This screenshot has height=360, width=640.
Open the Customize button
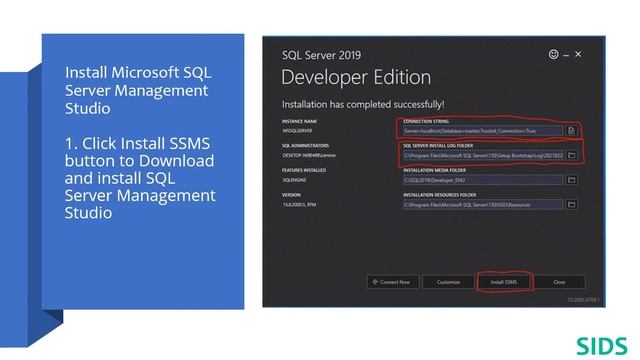(448, 282)
